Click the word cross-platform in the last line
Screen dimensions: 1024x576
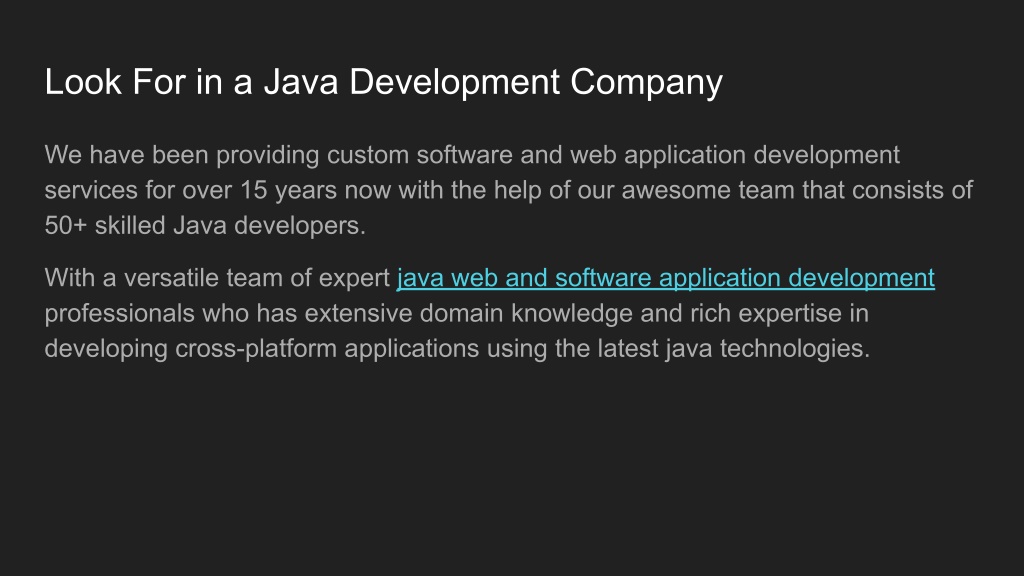pyautogui.click(x=256, y=349)
